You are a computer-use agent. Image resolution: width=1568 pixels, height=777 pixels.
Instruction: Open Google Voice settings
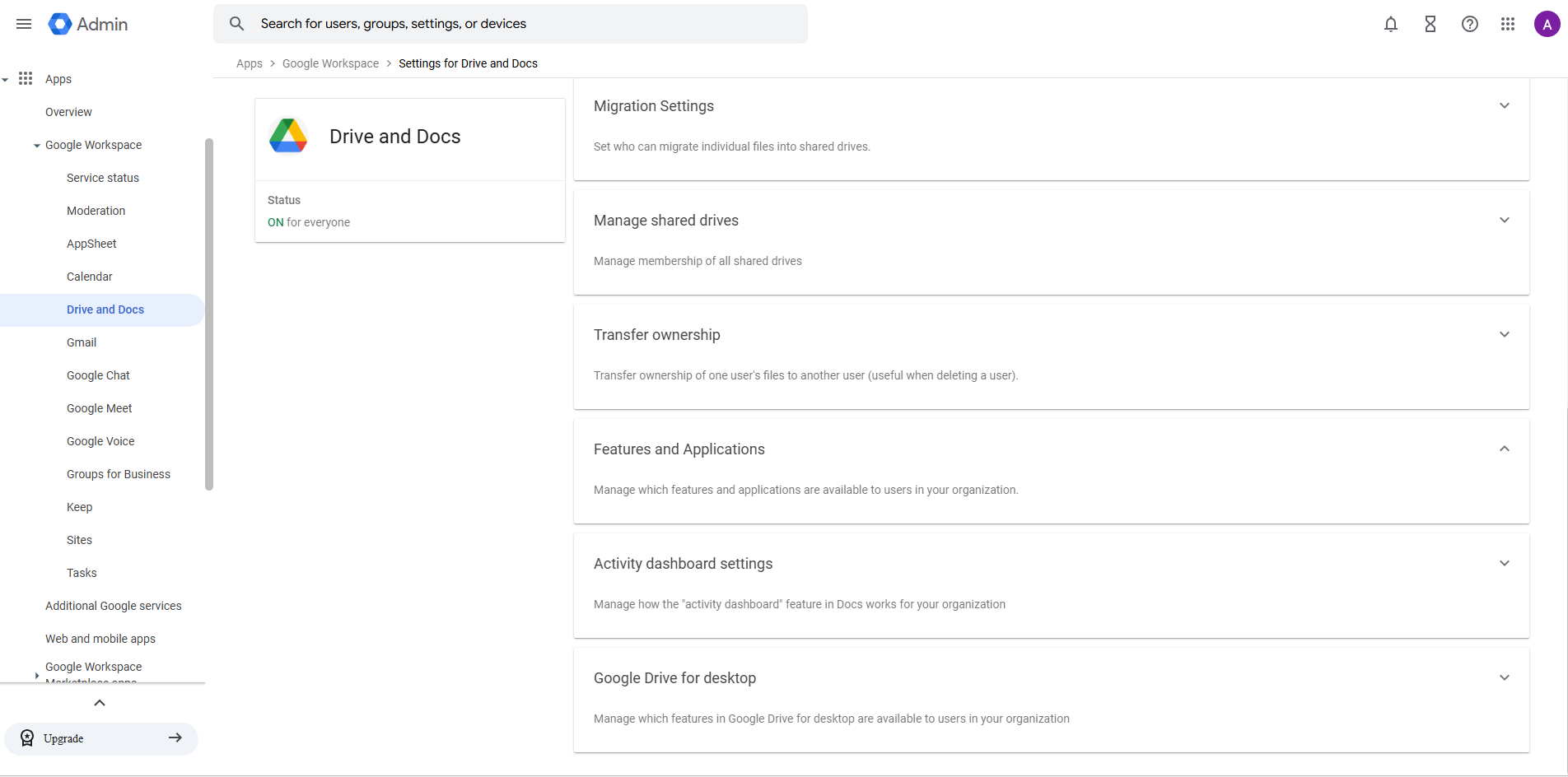tap(100, 441)
